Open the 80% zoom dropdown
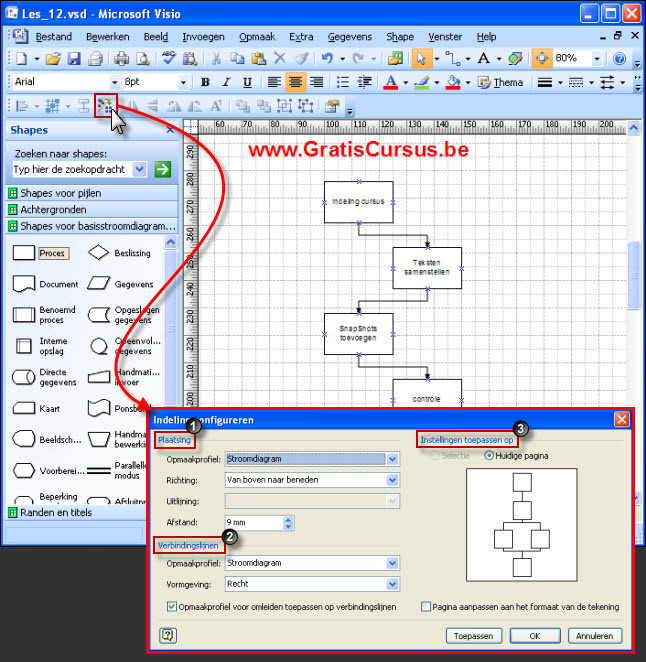646x662 pixels. coord(597,59)
